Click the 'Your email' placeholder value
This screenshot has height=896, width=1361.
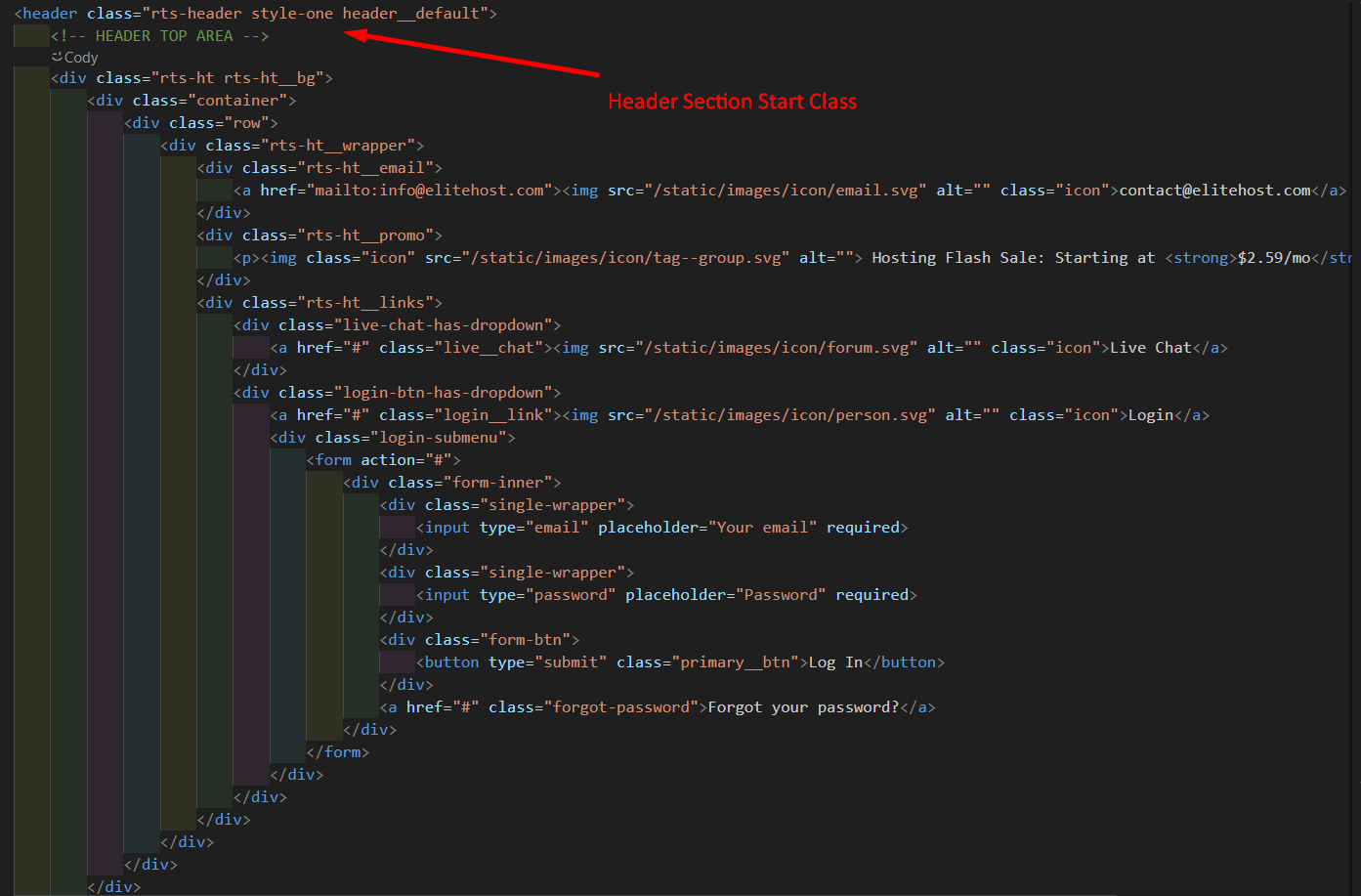(x=762, y=528)
